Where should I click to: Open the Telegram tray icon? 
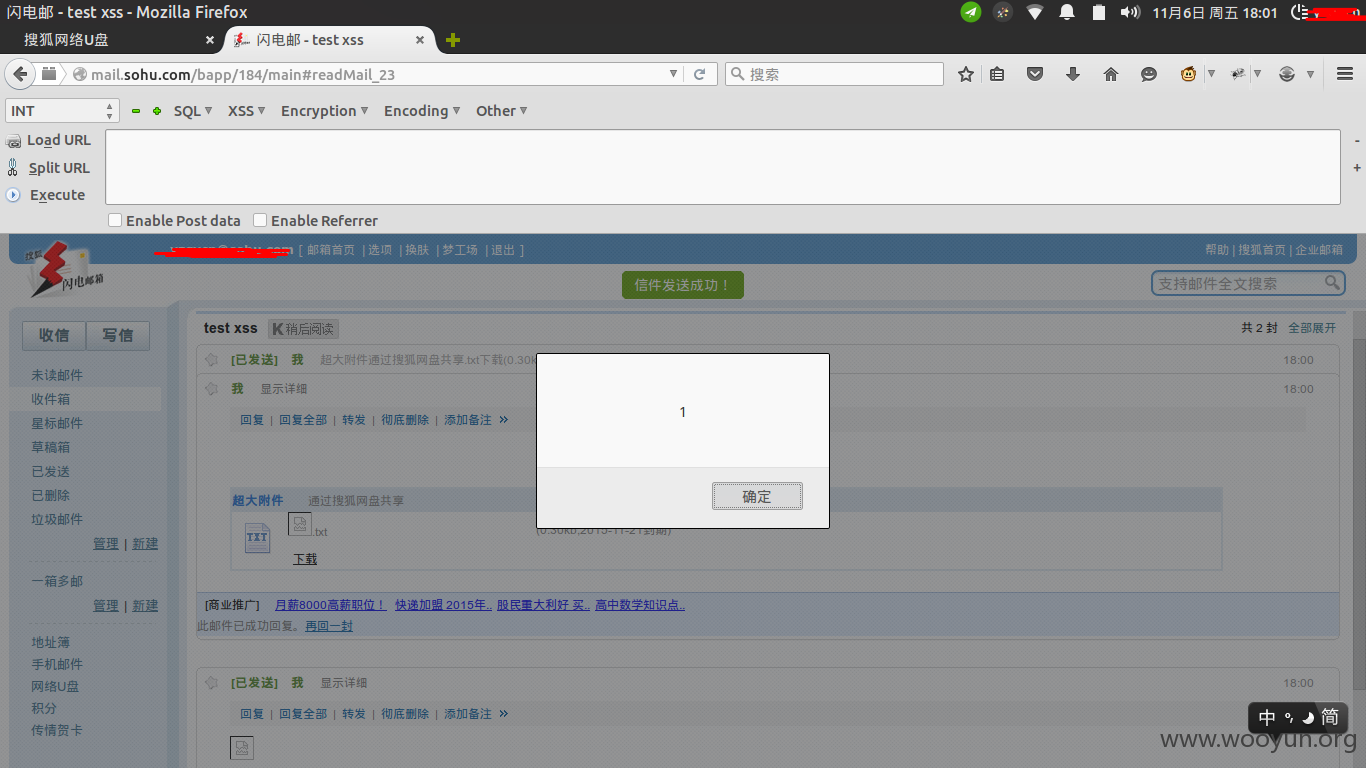pyautogui.click(x=971, y=12)
